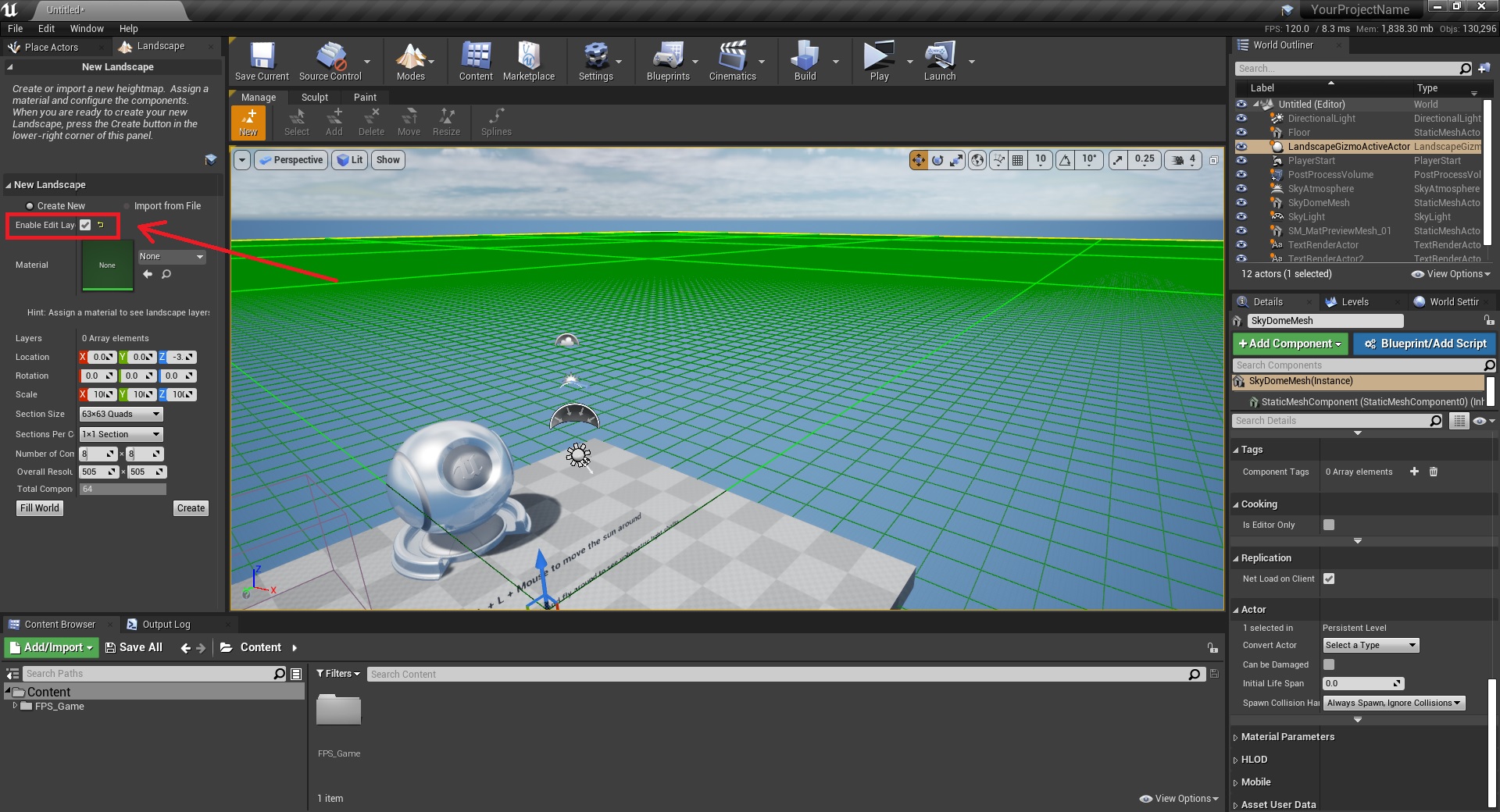Click the Search Content input field
This screenshot has width=1500, height=812.
[777, 675]
